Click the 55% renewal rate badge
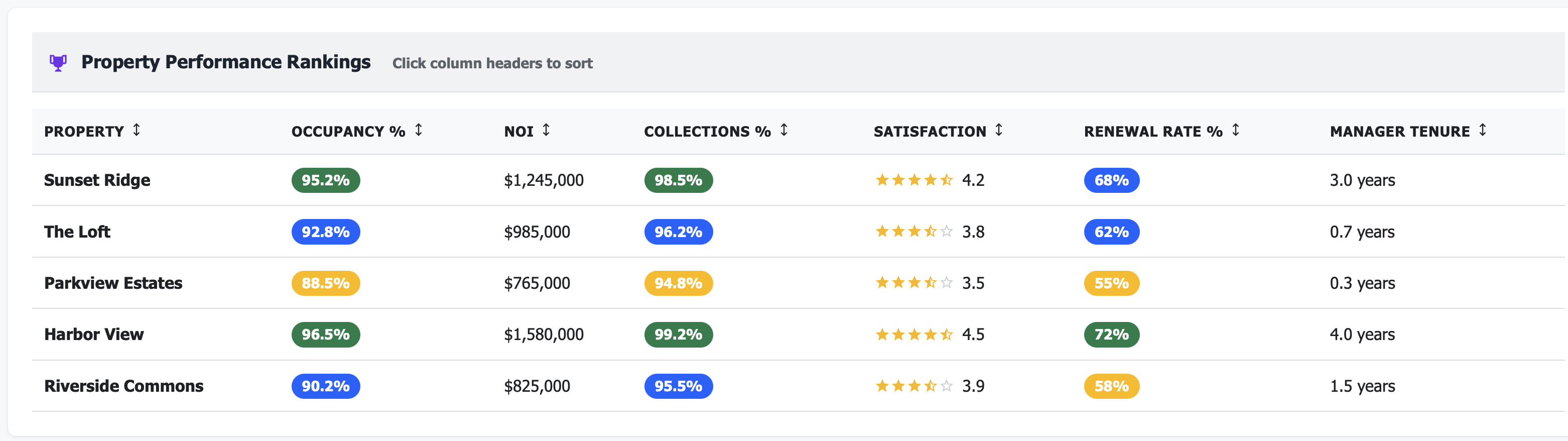This screenshot has width=1568, height=441. [x=1112, y=283]
